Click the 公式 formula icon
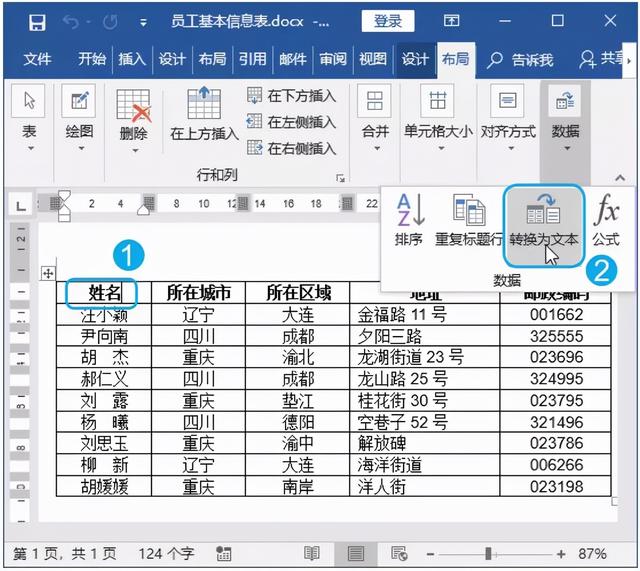This screenshot has height=571, width=640. (x=606, y=220)
